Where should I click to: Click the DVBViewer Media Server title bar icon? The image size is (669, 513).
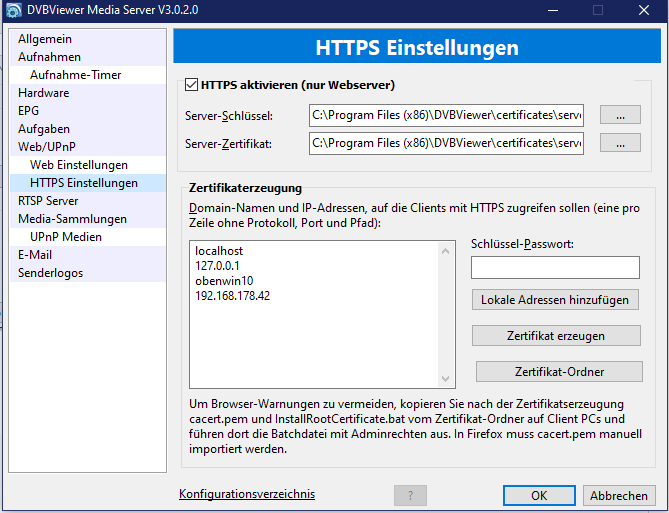pos(14,10)
